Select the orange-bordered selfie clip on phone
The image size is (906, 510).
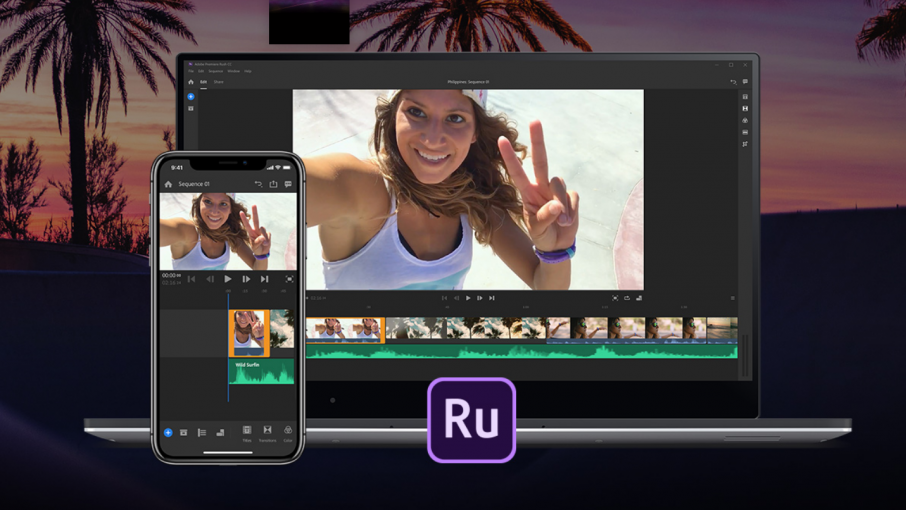click(x=249, y=333)
